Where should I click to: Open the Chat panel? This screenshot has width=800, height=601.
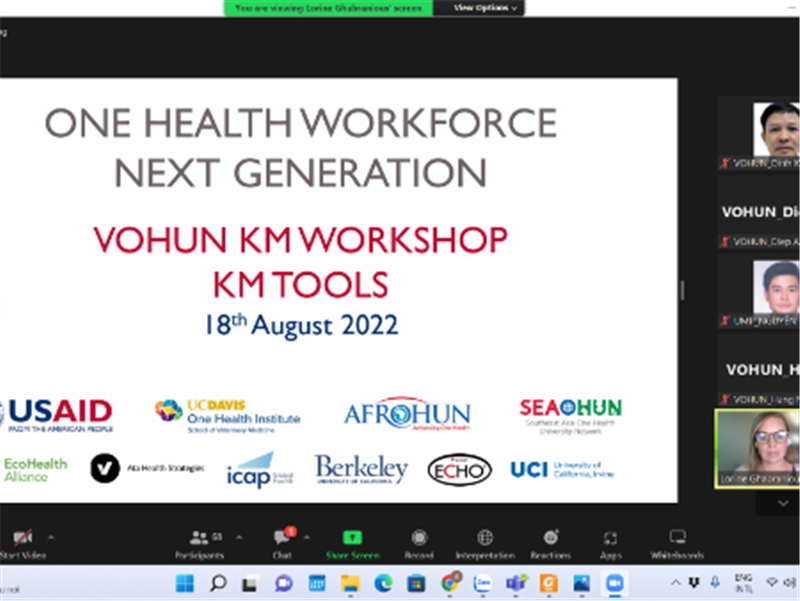click(x=283, y=541)
